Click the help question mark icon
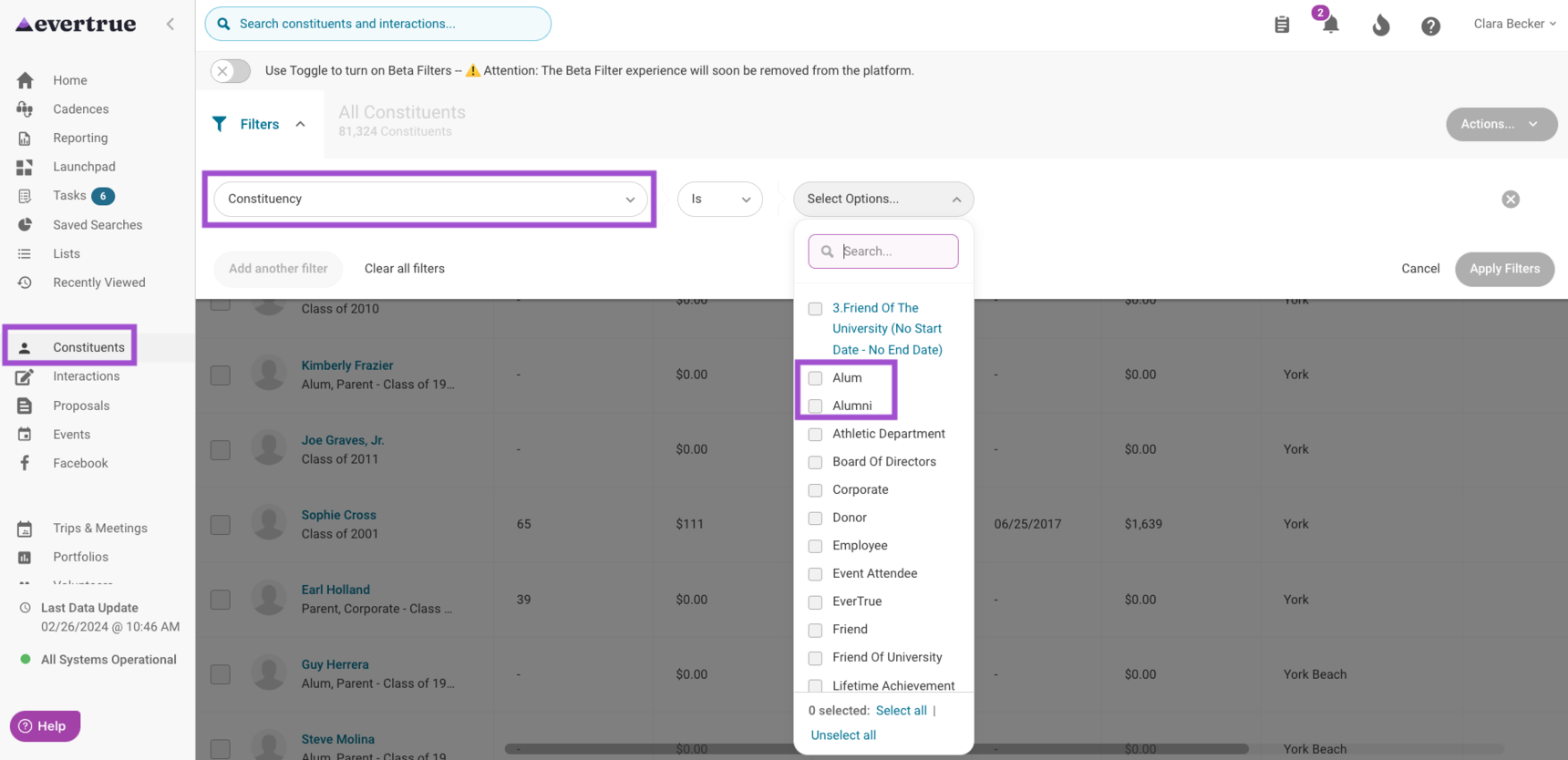The height and width of the screenshot is (760, 1568). click(x=1430, y=26)
